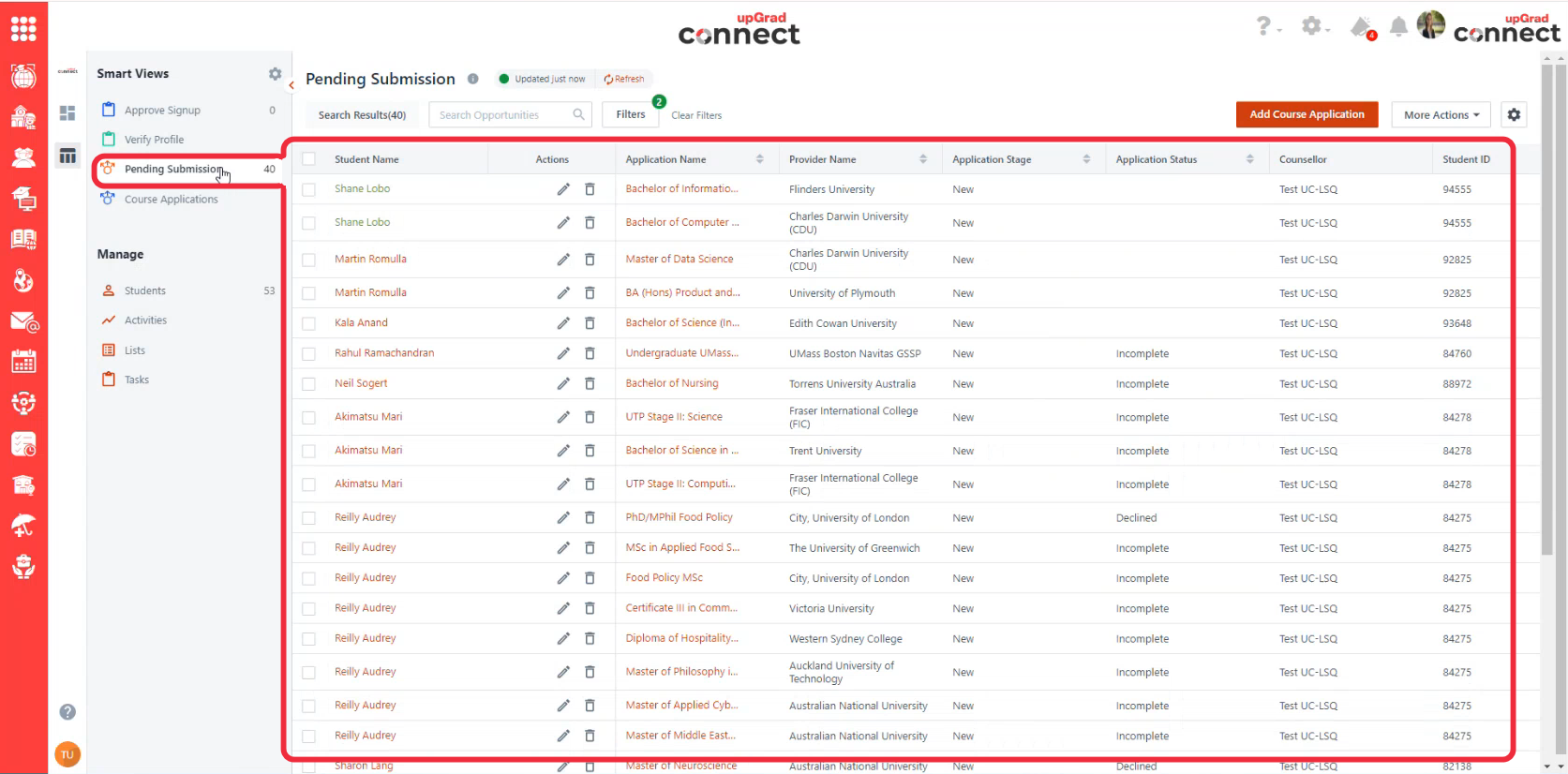1568x774 pixels.
Task: Collapse the Smart Views side panel arrow
Action: (x=291, y=85)
